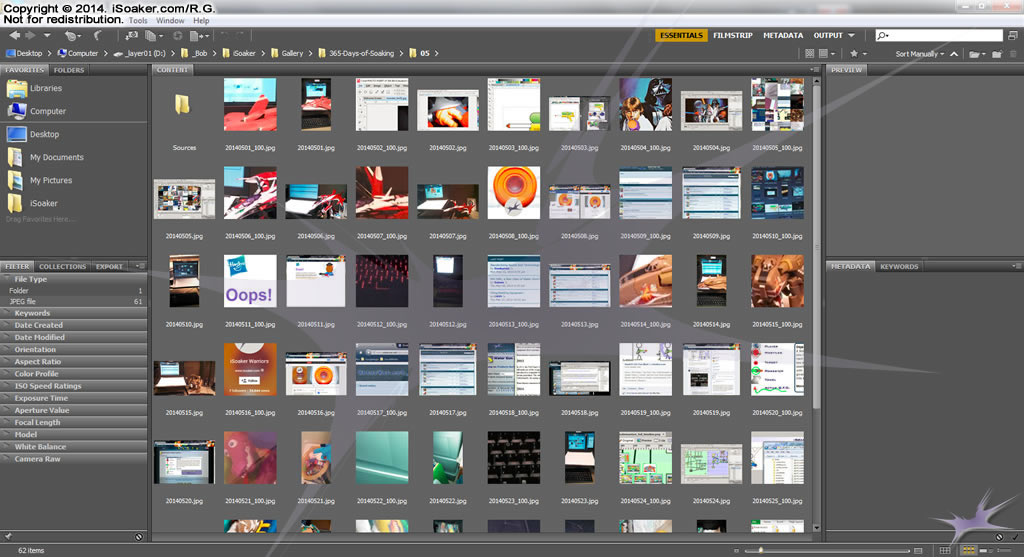This screenshot has width=1024, height=557.
Task: Click the Gallery path segment
Action: point(287,54)
